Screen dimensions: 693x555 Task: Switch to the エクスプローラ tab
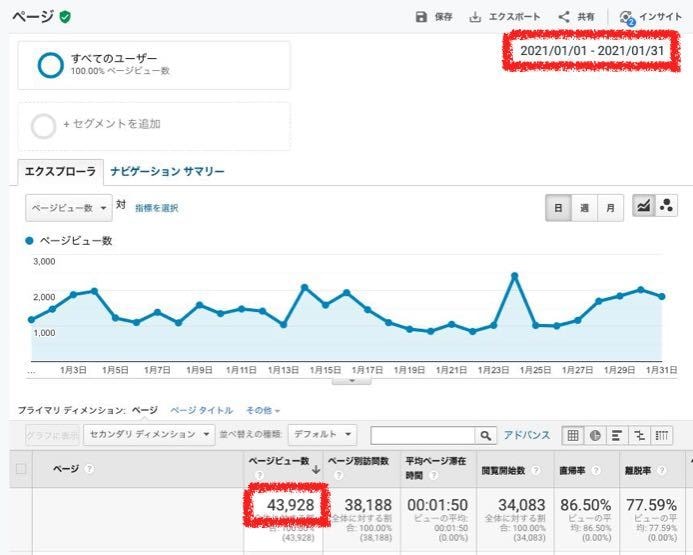60,171
